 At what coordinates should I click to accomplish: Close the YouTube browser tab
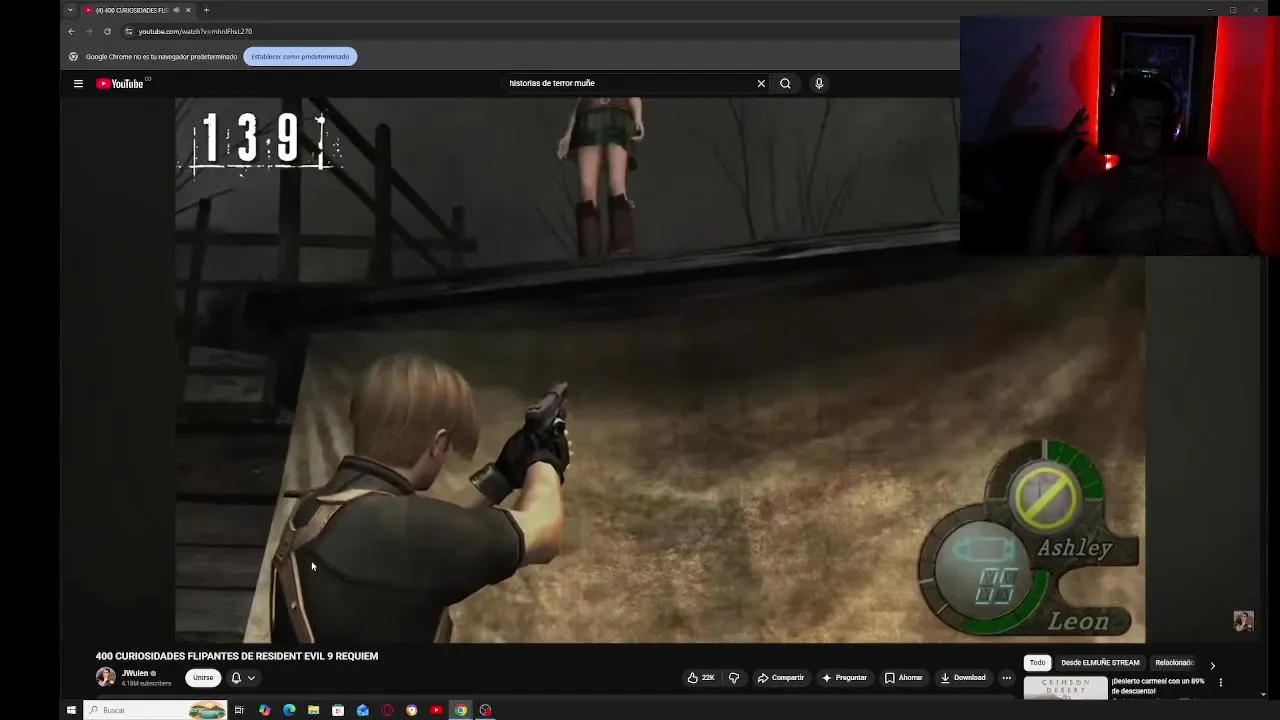point(188,10)
